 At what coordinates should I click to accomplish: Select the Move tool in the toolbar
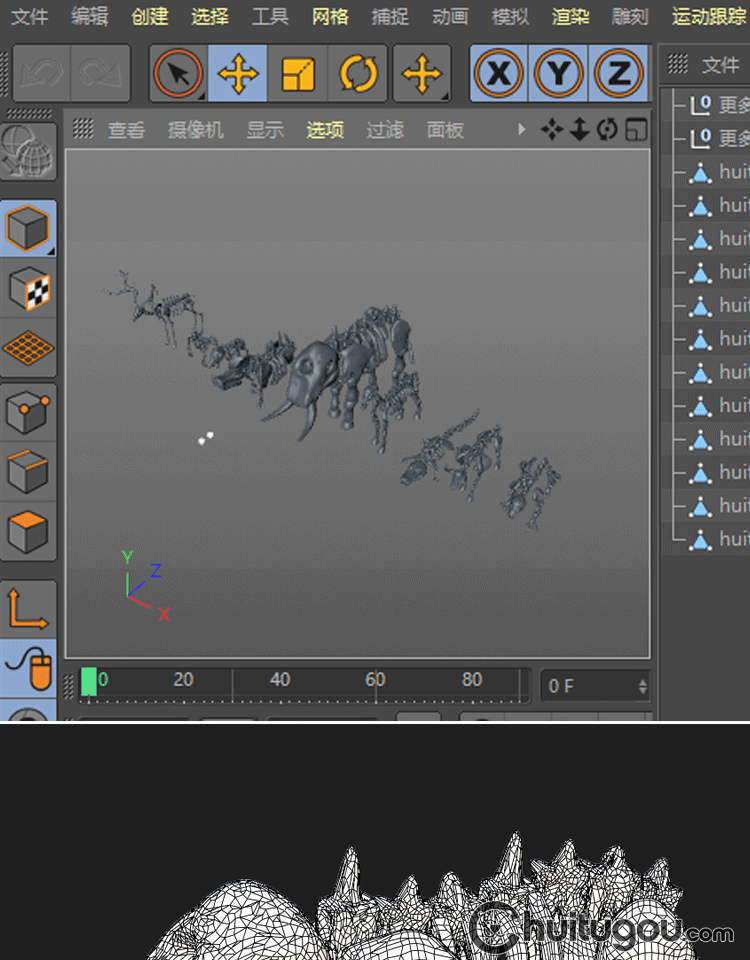pyautogui.click(x=238, y=74)
